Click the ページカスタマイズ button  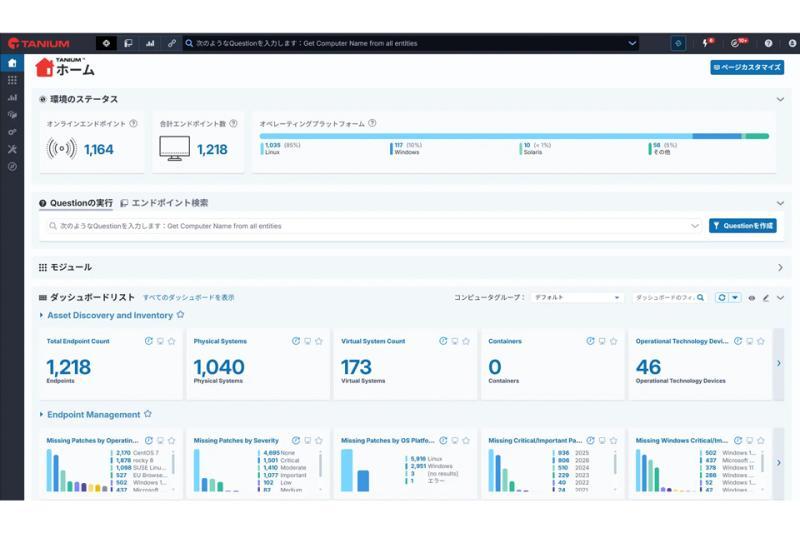pyautogui.click(x=747, y=67)
